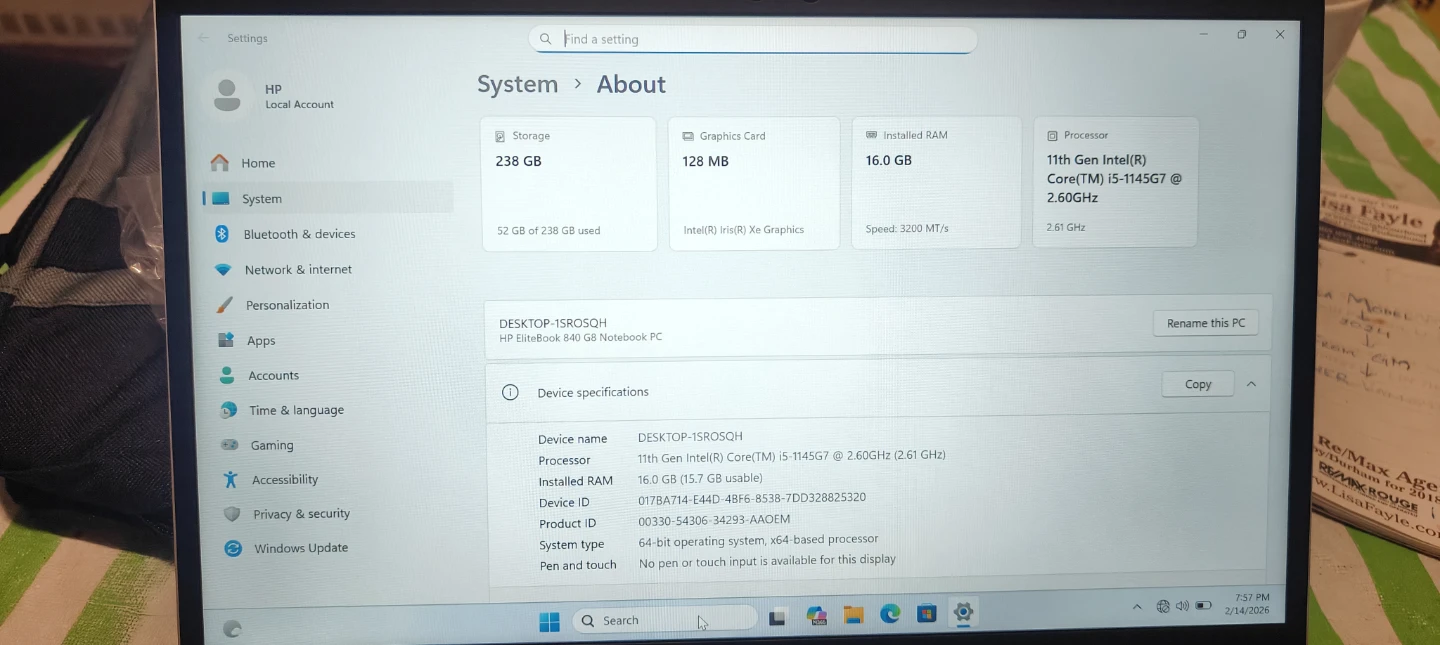Click the taskbar Search box
The width and height of the screenshot is (1440, 645).
click(x=665, y=620)
